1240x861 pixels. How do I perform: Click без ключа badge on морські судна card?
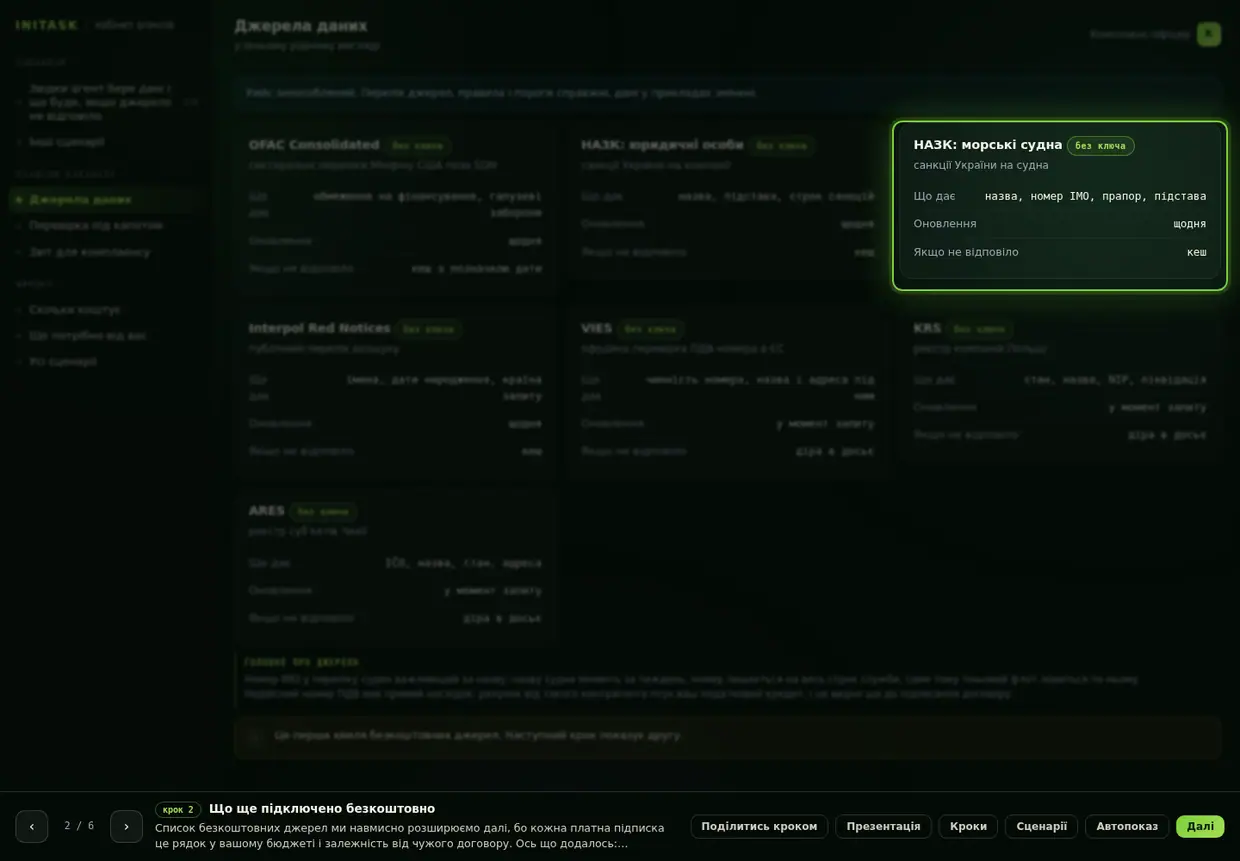pos(1100,146)
